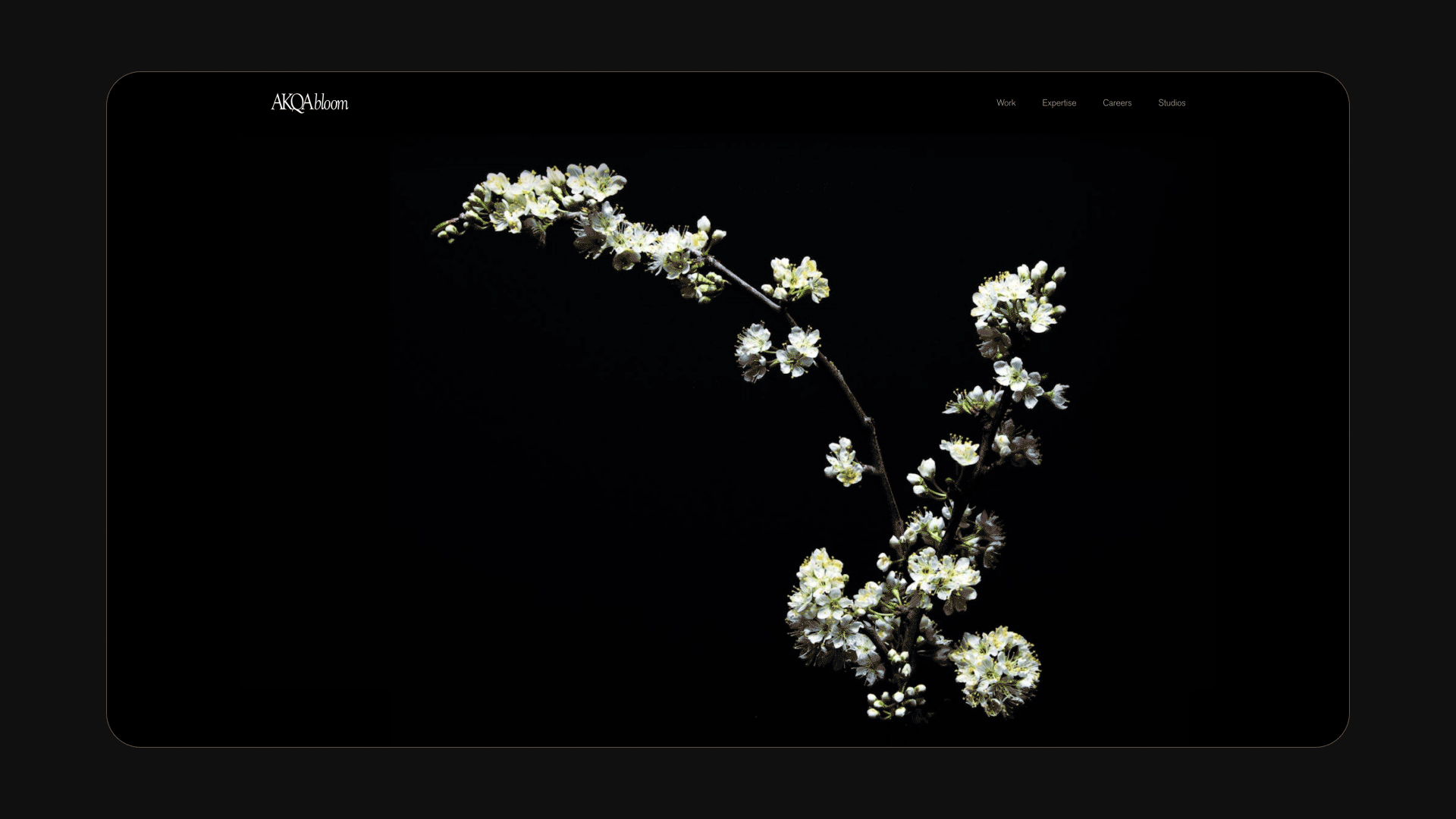Go to the Expertise section
The height and width of the screenshot is (819, 1456).
(x=1059, y=103)
